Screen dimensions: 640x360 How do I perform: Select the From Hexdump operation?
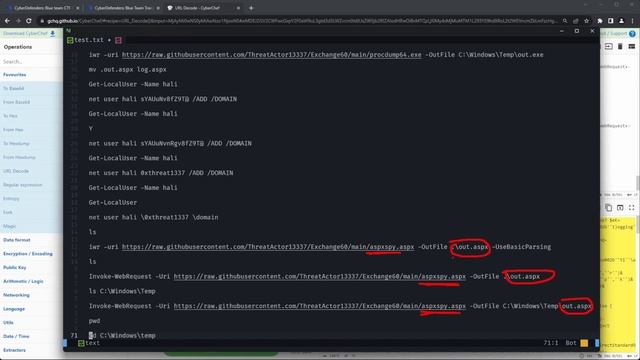point(31,157)
